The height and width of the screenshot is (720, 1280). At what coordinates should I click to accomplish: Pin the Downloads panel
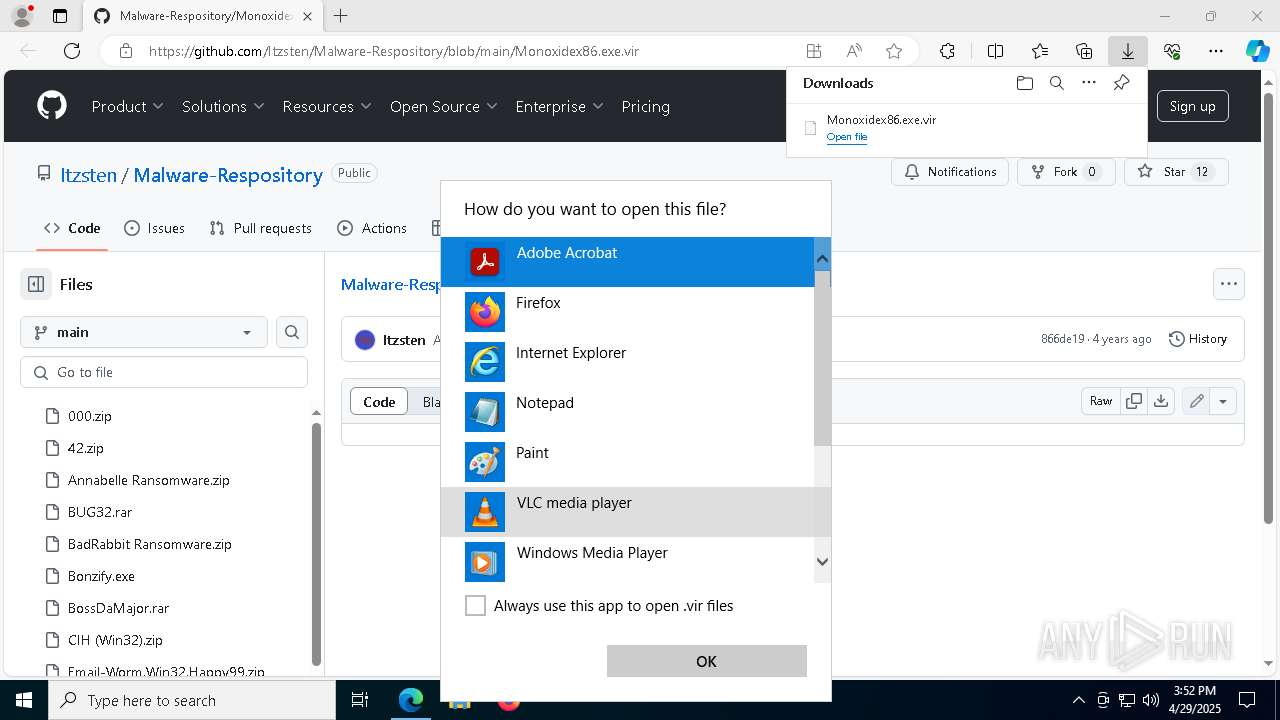coord(1121,83)
